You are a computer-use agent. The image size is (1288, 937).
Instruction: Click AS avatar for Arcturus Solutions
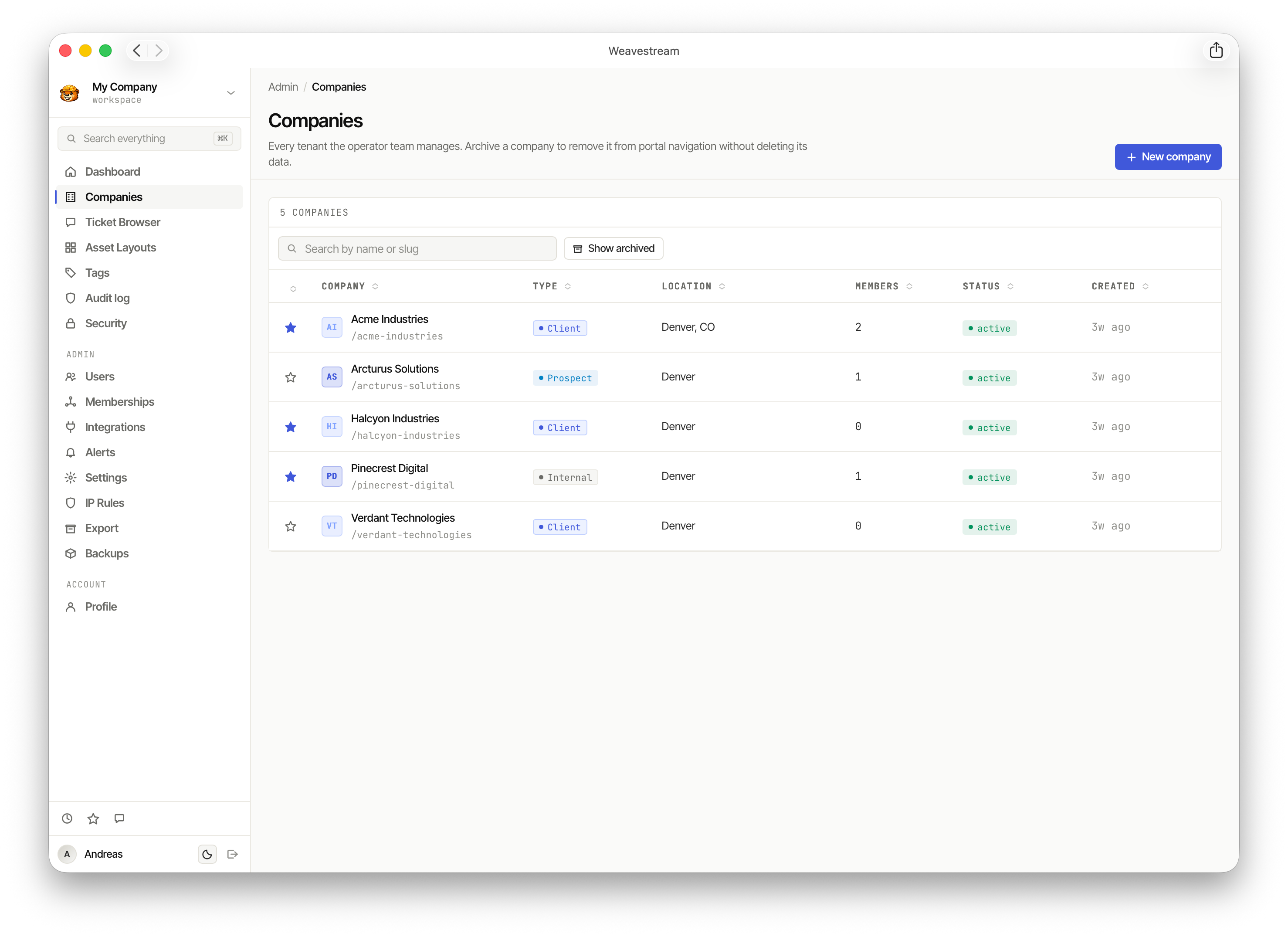332,378
